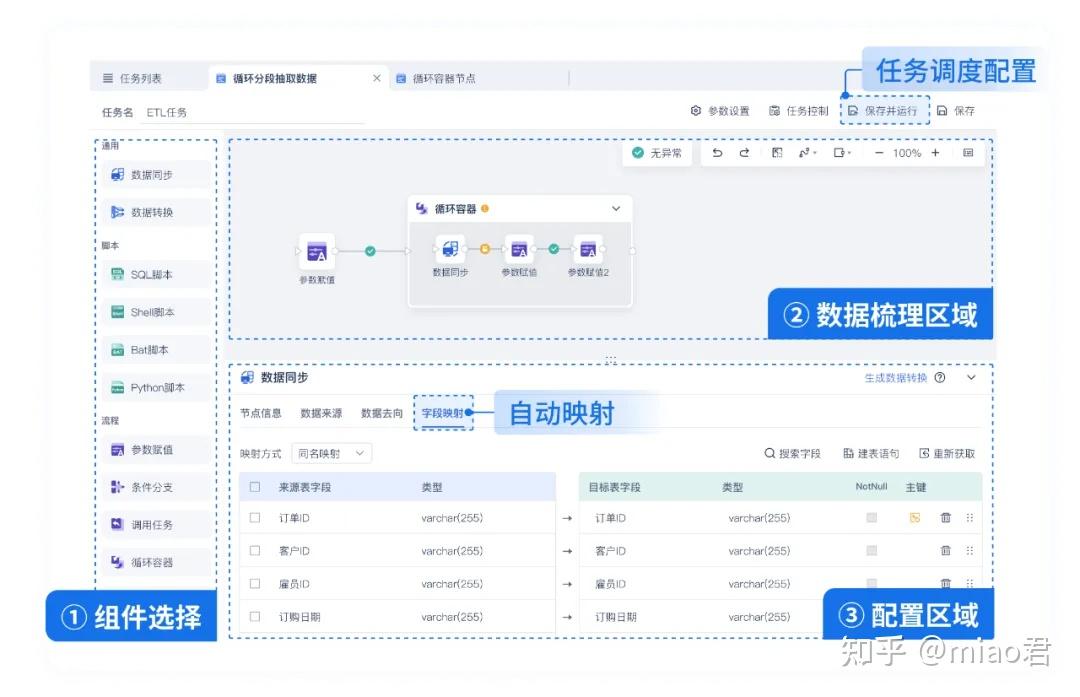Collapse the 数据同步 config panel chevron
Image resolution: width=1080 pixels, height=697 pixels.
click(971, 377)
